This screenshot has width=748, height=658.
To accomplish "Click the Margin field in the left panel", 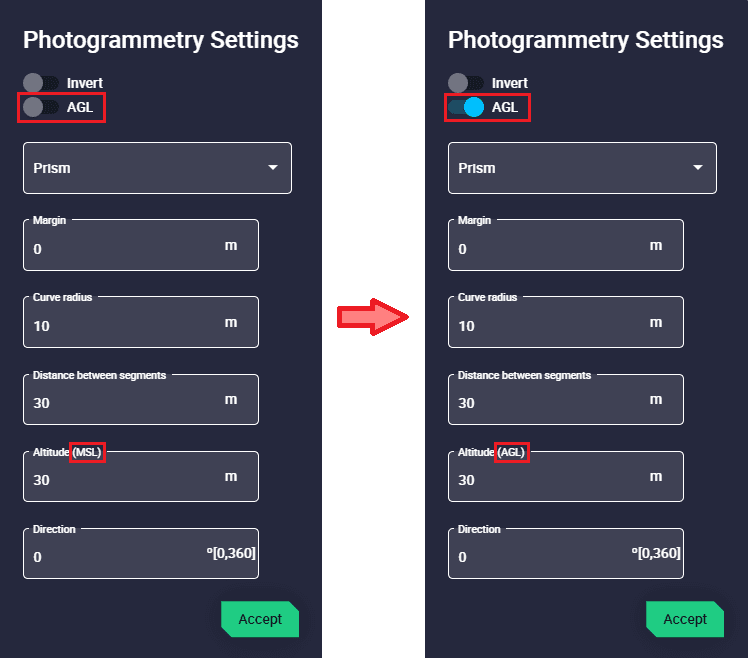I will tap(125, 248).
